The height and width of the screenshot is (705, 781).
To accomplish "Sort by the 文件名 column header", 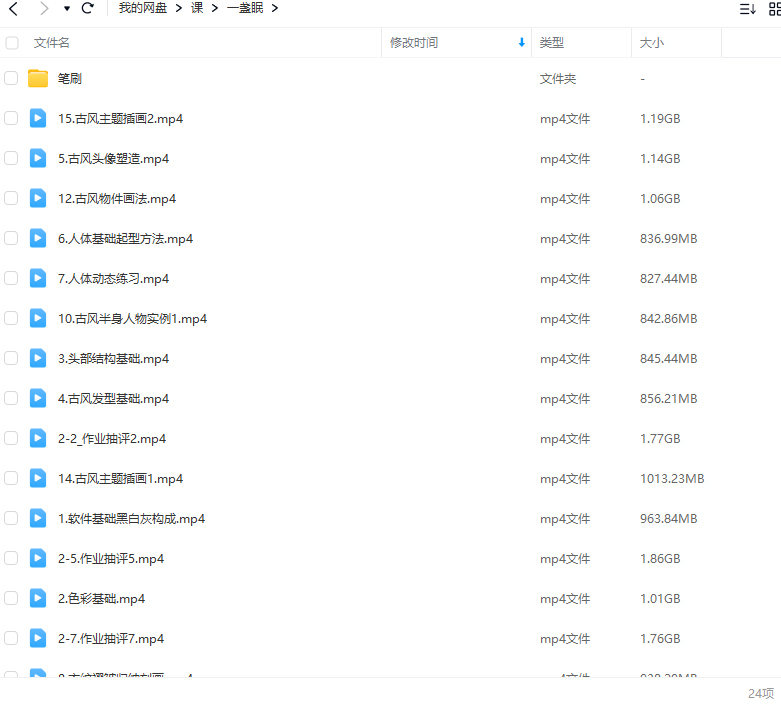I will [x=52, y=43].
